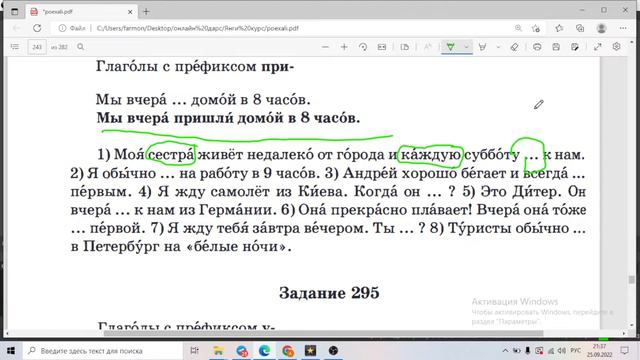Click the fit to width icon
Image resolution: width=640 pixels, height=360 pixels.
pos(382,47)
